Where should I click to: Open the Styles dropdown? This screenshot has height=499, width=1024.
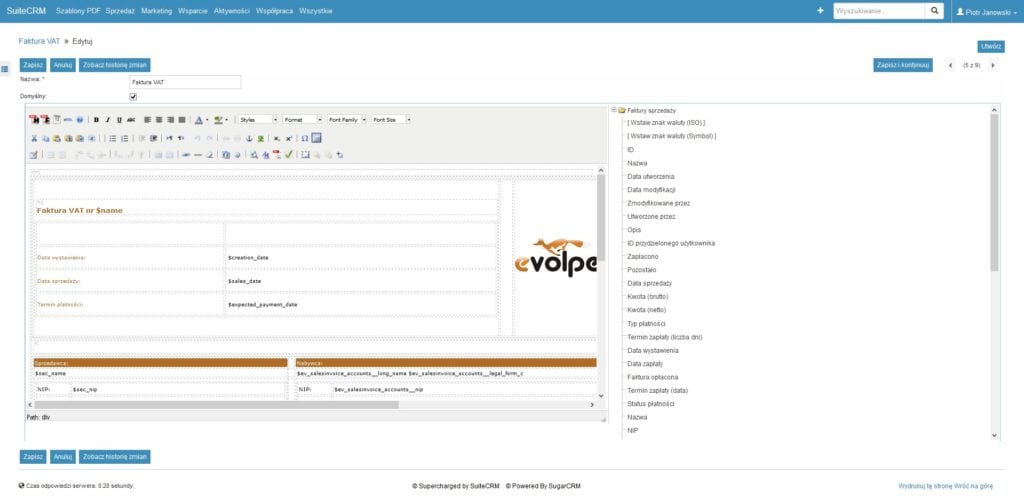[258, 119]
